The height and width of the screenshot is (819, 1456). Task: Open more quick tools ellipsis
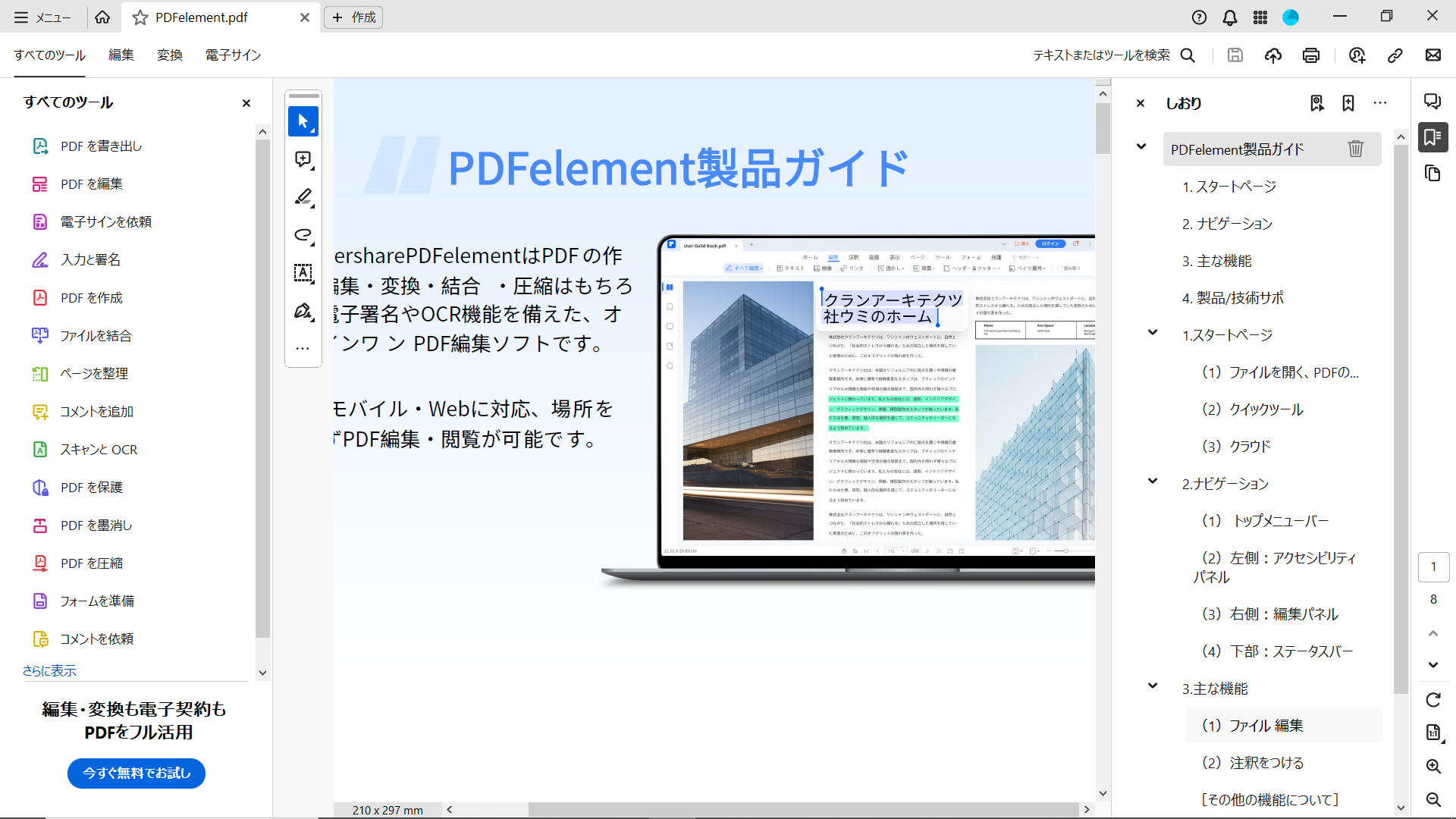(303, 349)
